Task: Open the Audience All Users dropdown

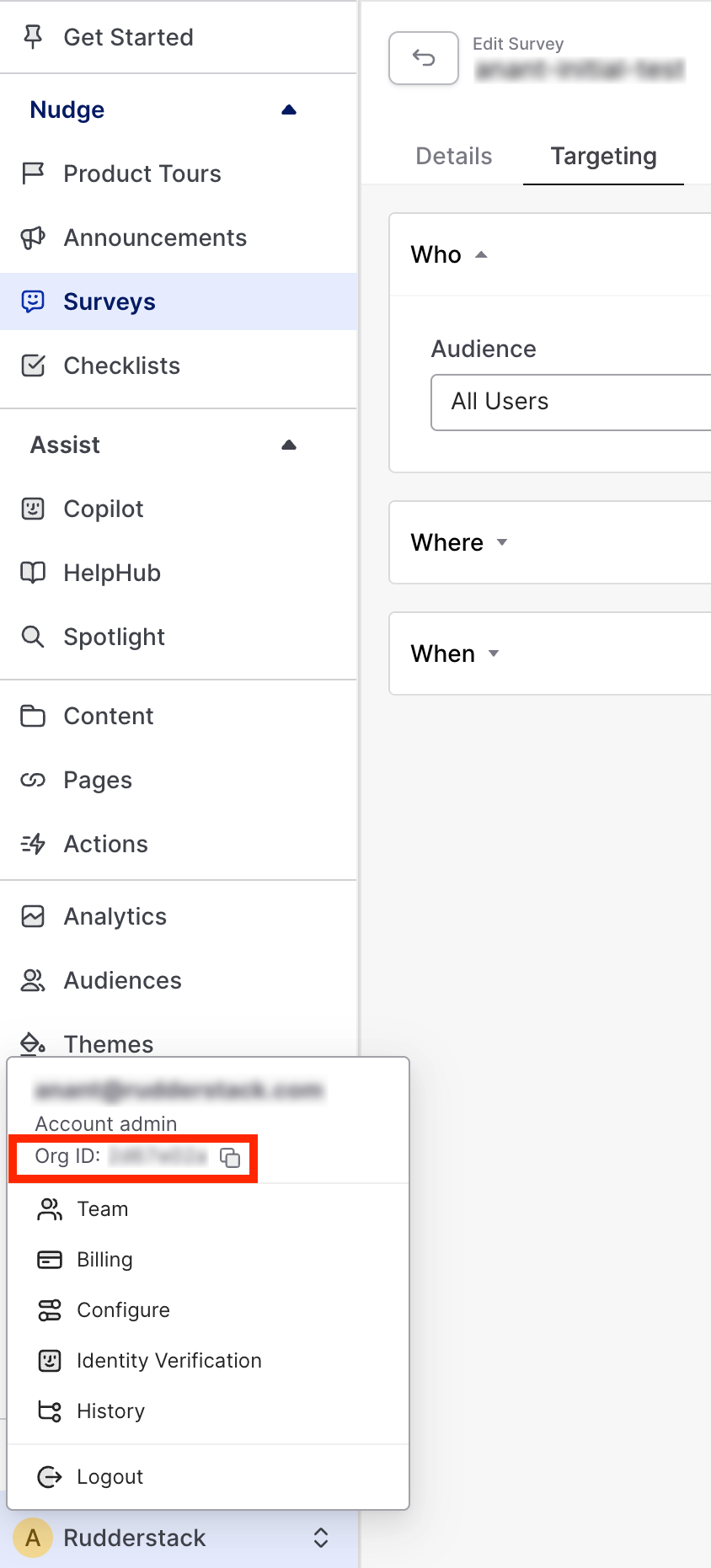Action: tap(570, 402)
